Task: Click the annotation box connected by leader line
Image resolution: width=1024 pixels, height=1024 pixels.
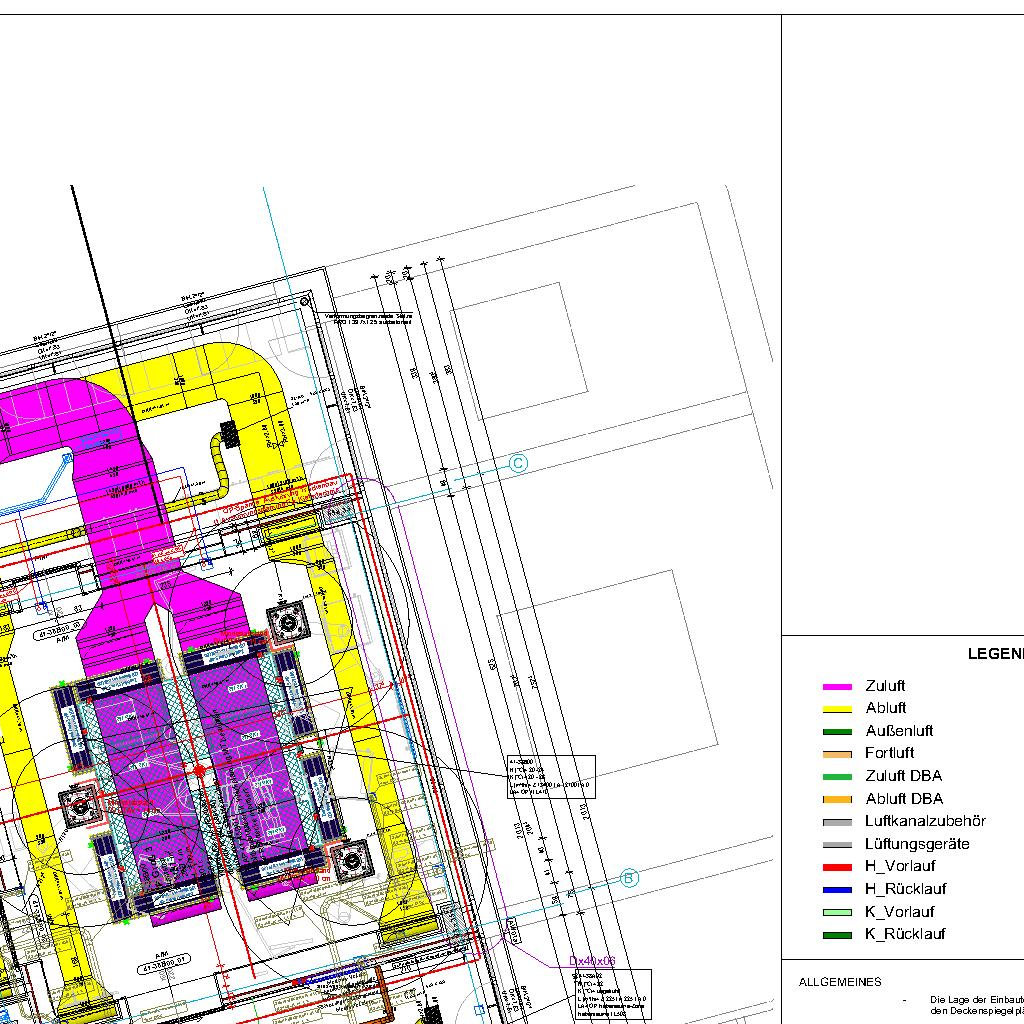Action: 551,776
